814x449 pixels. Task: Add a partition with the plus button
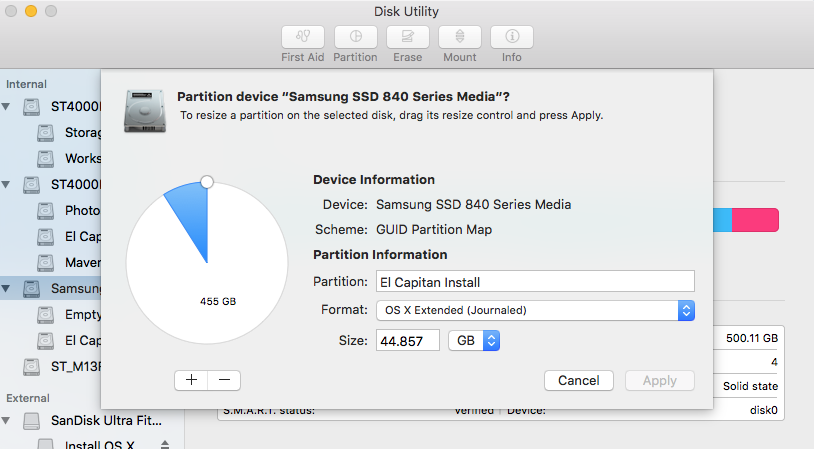click(x=191, y=380)
